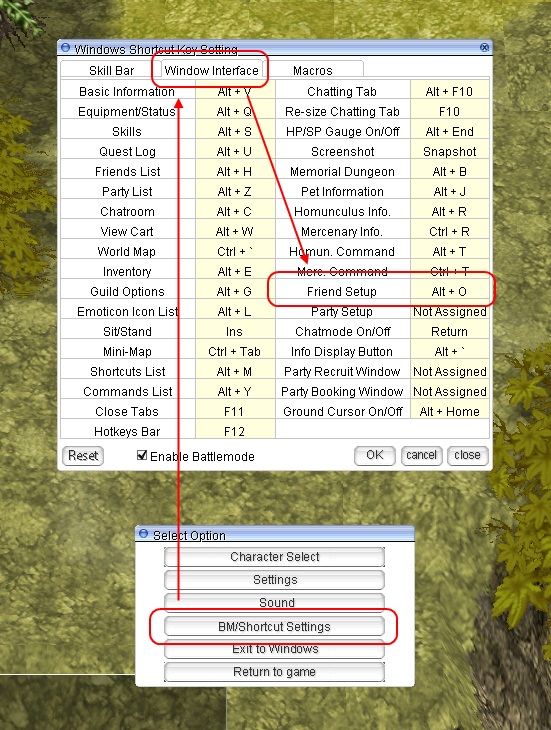Close the Windows Shortcut Key Setting dialog icon
Viewport: 551px width, 730px height.
click(484, 47)
